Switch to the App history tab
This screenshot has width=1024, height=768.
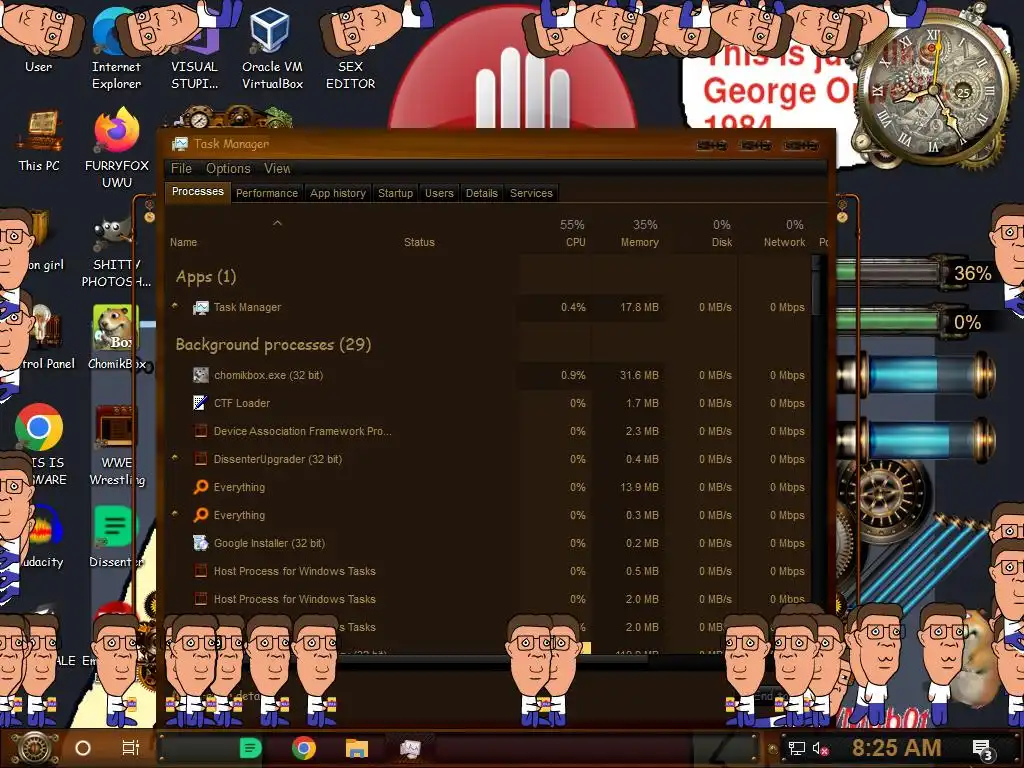point(338,193)
